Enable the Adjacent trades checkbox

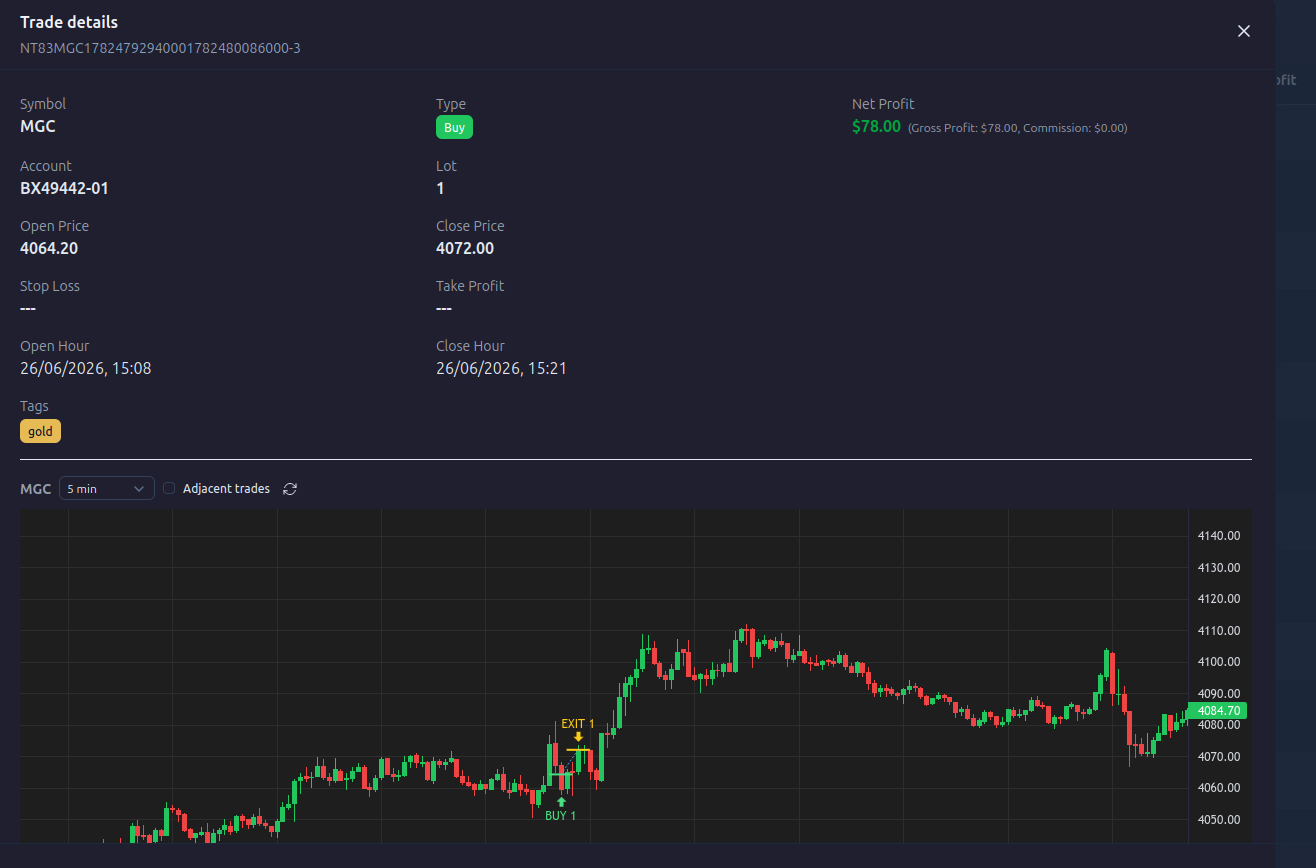(169, 488)
